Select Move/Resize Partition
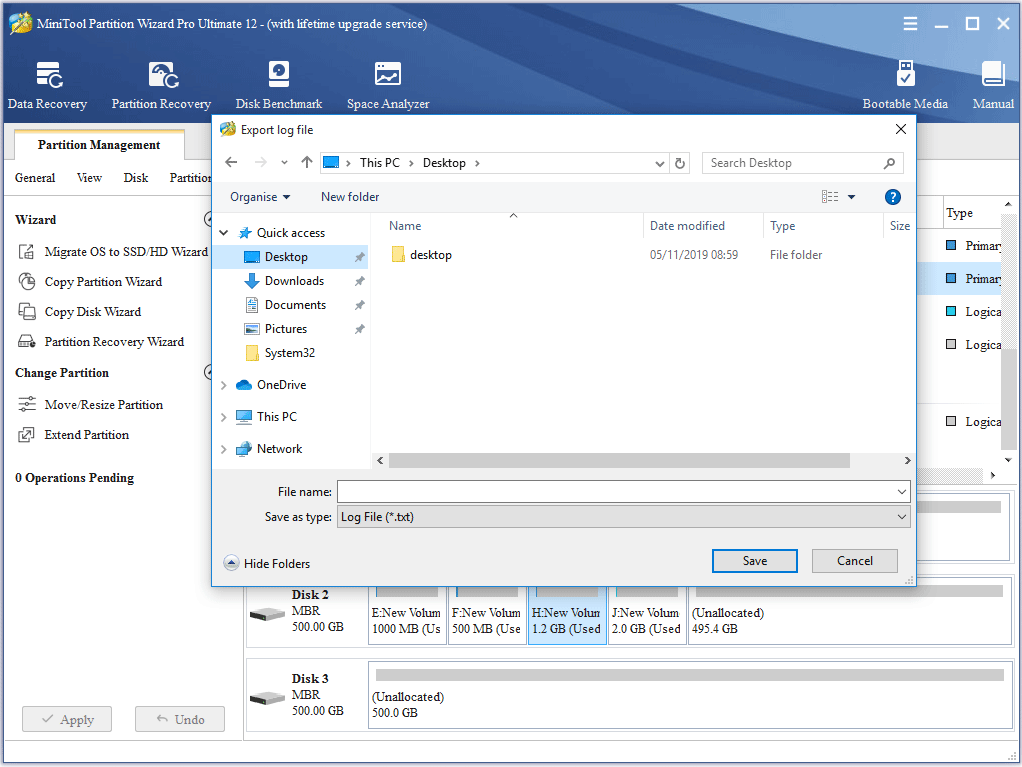1022x767 pixels. pos(103,404)
